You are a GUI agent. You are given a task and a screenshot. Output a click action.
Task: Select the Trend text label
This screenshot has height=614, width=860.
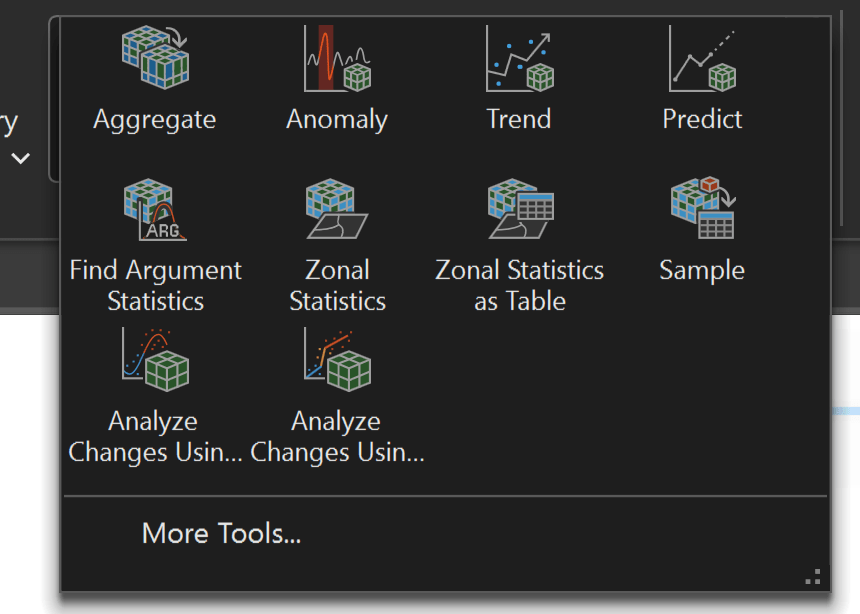519,120
